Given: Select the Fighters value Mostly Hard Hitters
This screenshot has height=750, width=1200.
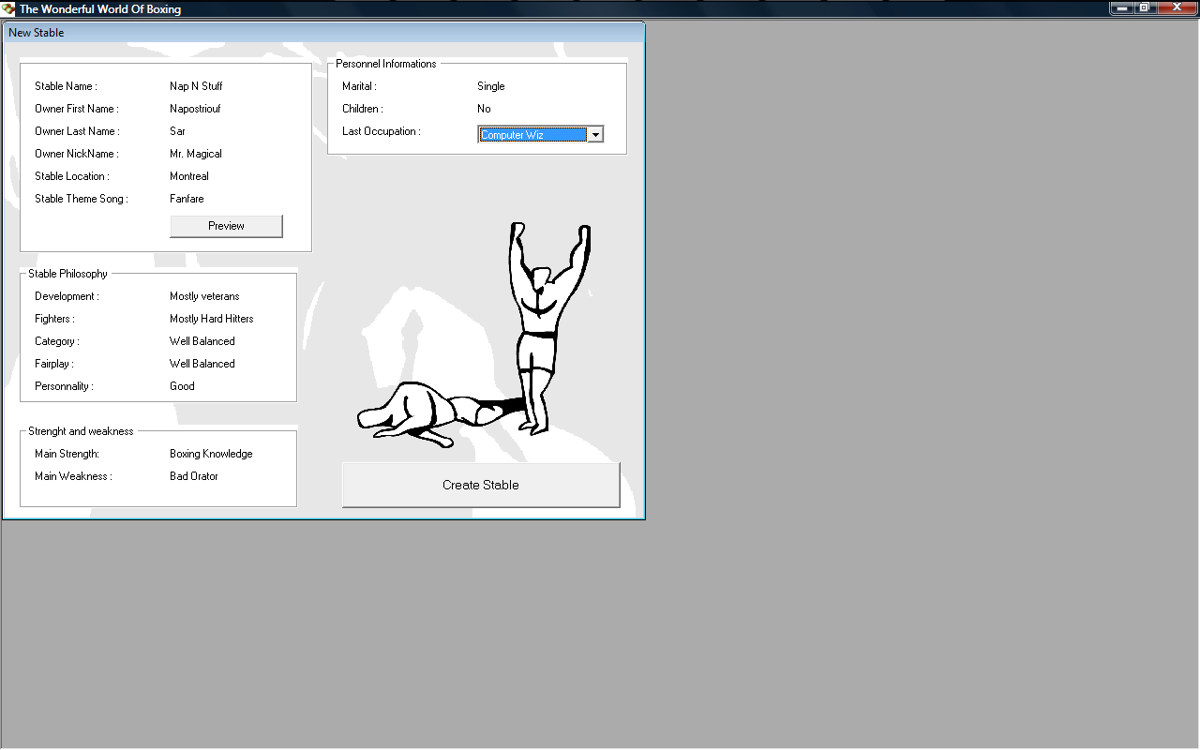Looking at the screenshot, I should coord(211,319).
